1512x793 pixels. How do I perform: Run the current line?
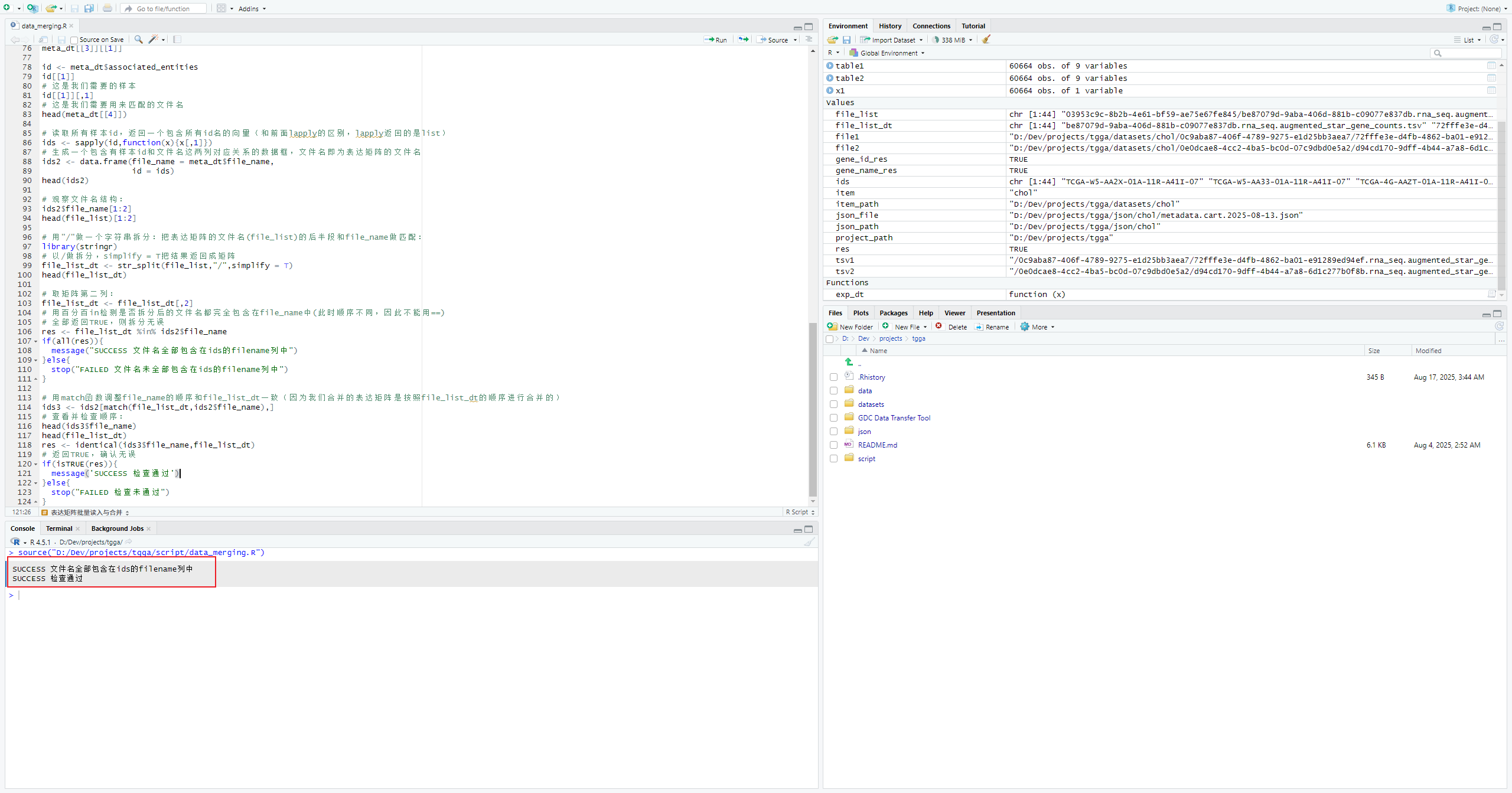click(x=715, y=40)
